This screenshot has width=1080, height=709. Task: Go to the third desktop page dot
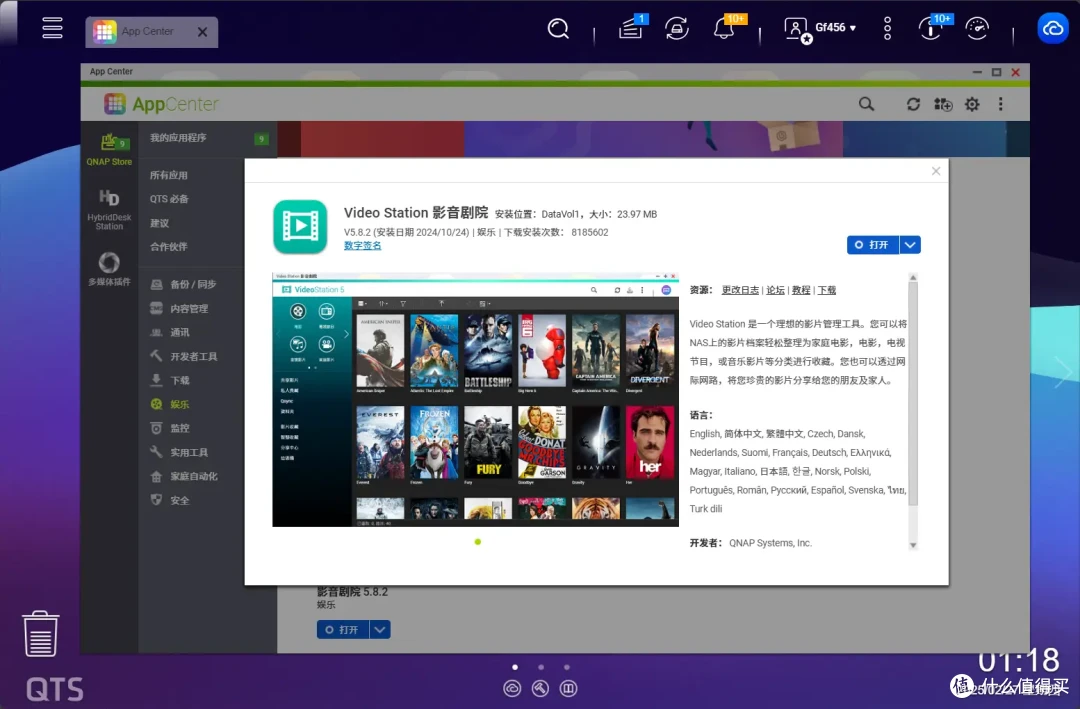tap(567, 667)
